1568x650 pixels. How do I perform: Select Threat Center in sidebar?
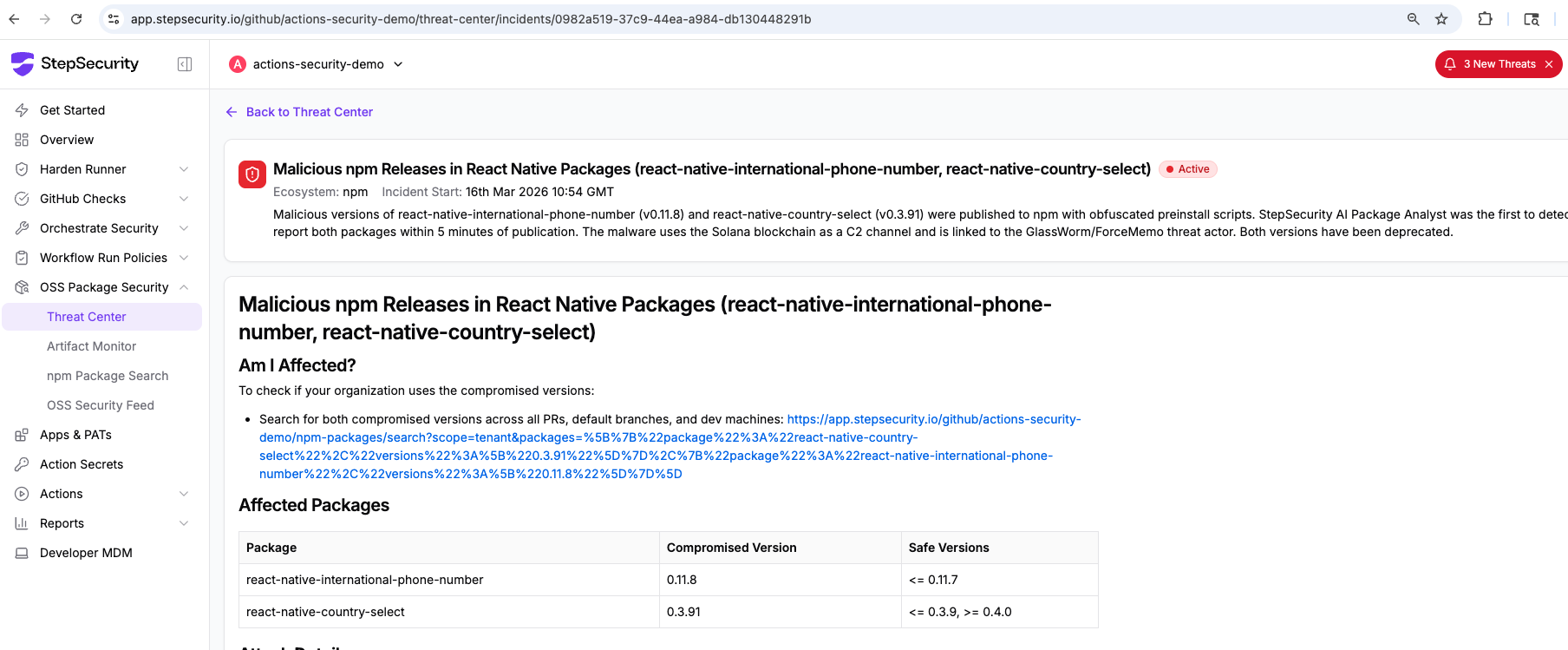tap(102, 317)
